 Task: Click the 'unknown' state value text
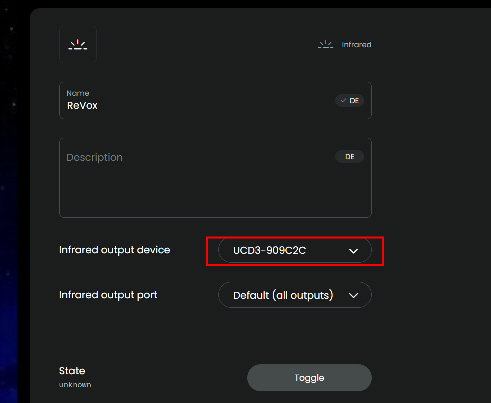[75, 385]
